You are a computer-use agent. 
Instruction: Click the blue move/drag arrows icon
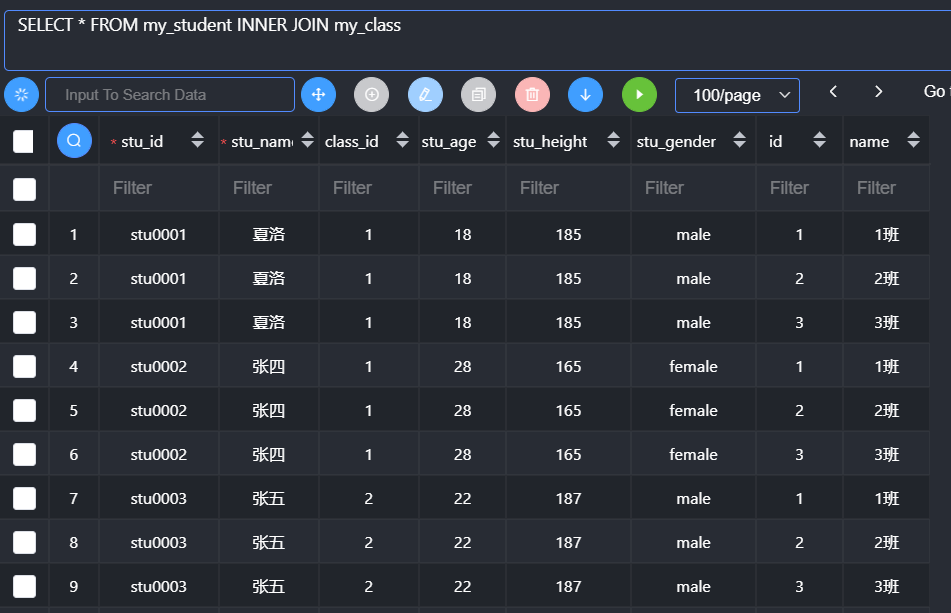tap(318, 95)
